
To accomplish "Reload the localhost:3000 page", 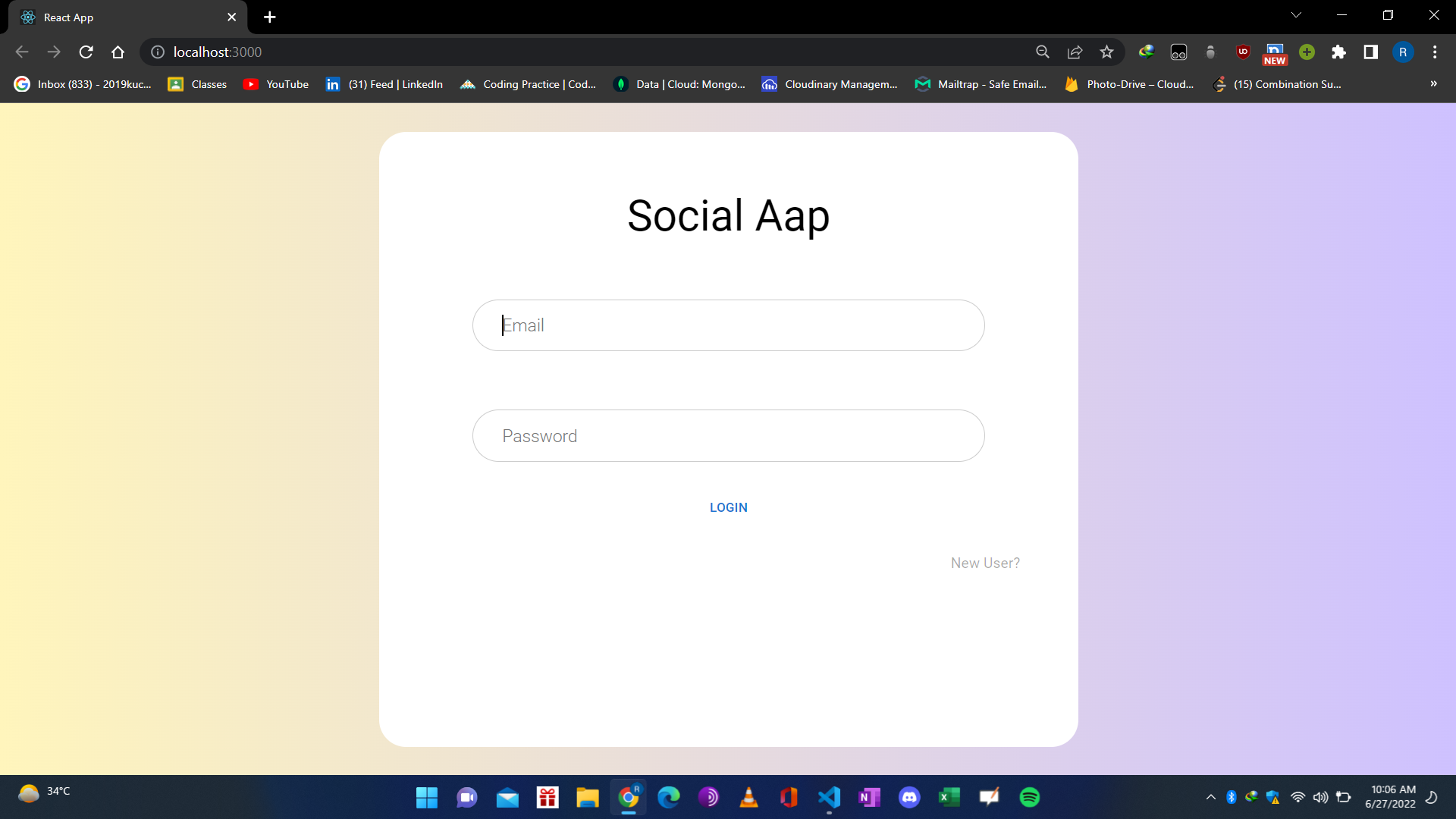I will click(x=86, y=52).
